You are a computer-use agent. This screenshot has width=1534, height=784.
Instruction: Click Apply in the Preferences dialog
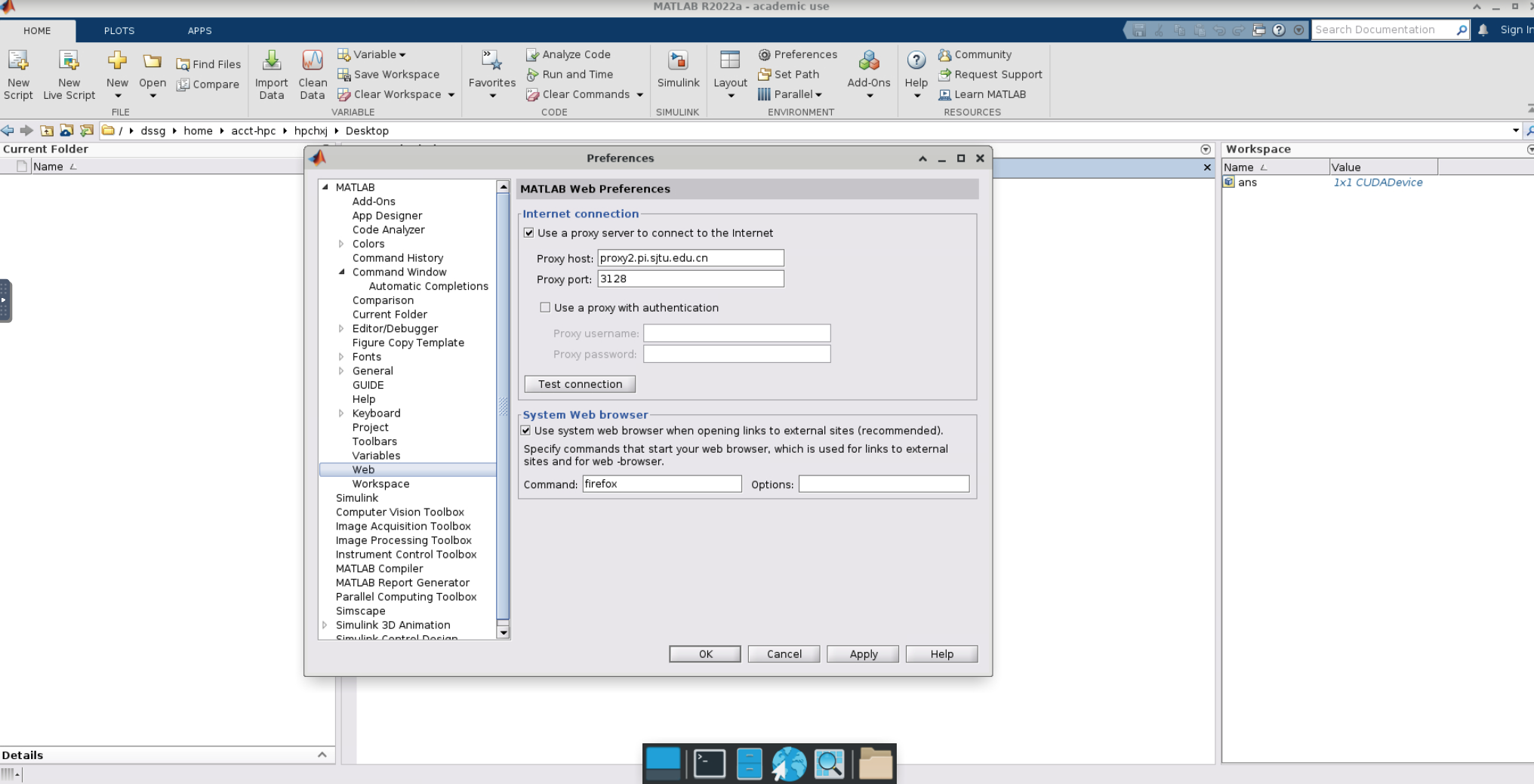pos(863,654)
